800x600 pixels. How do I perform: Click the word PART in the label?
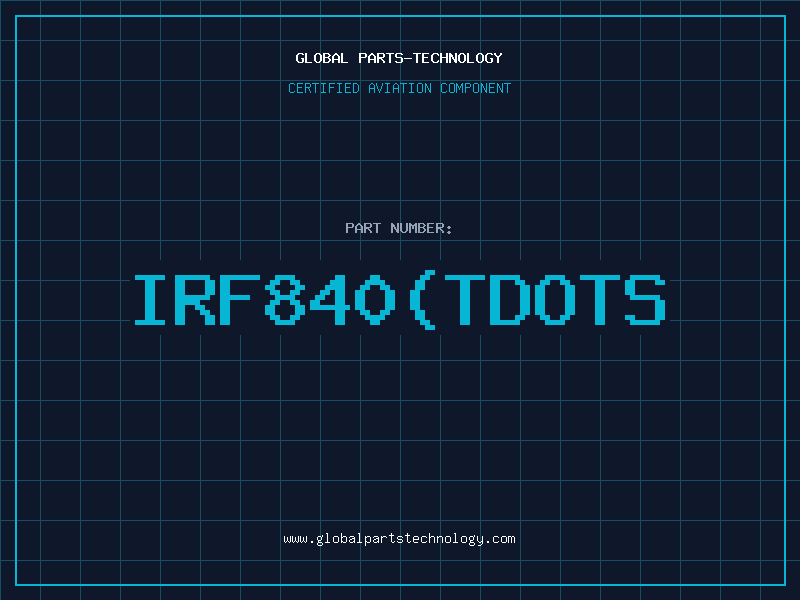(363, 228)
